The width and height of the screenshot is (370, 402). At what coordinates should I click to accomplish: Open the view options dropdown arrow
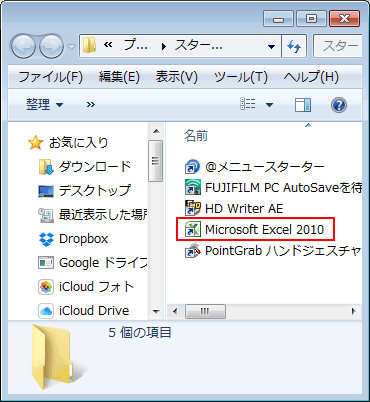tap(269, 105)
